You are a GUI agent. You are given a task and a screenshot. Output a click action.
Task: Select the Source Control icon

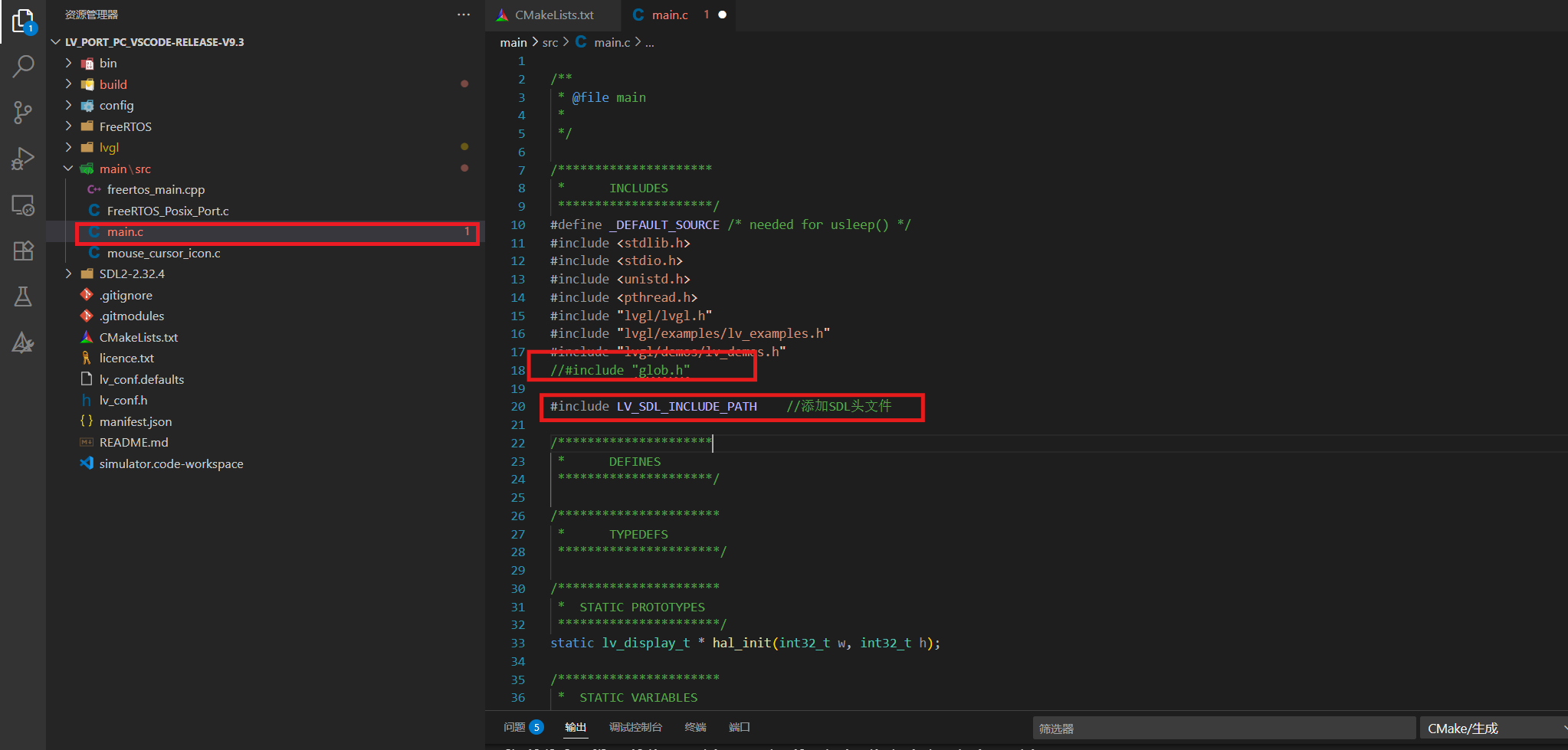click(x=23, y=113)
